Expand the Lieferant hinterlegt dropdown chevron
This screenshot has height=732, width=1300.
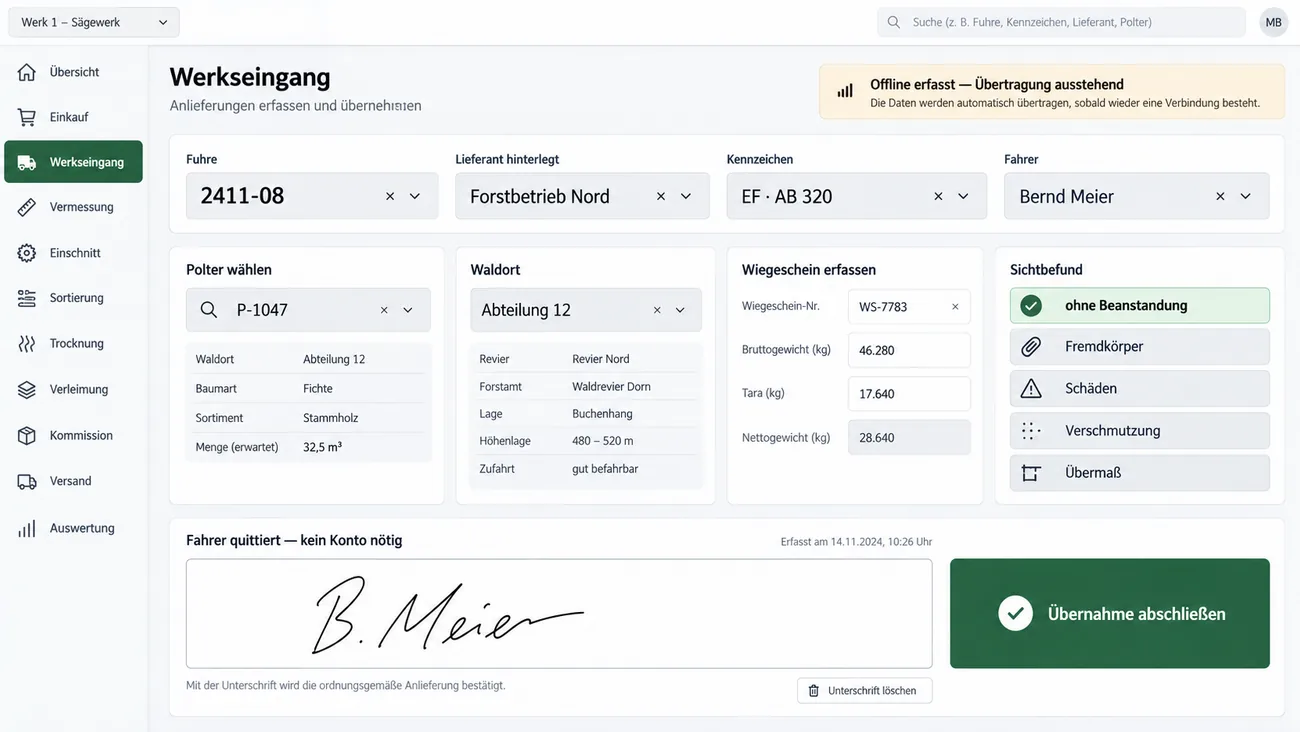tap(686, 196)
